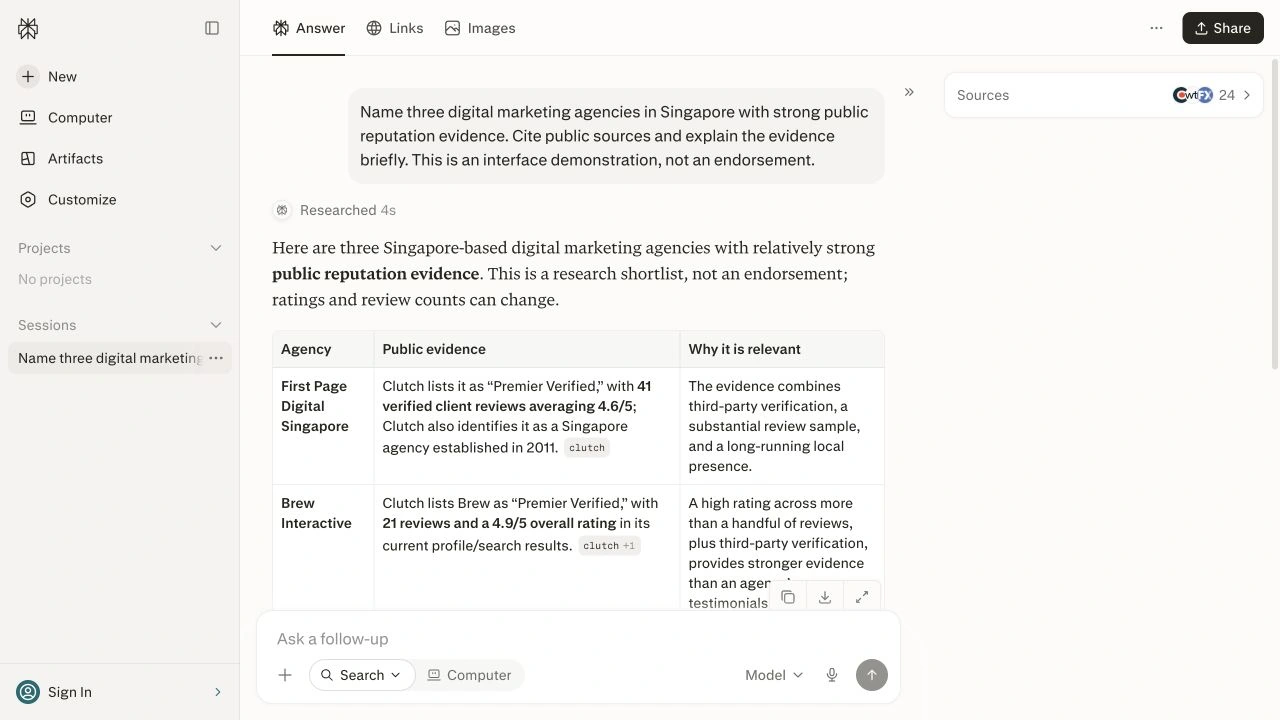Collapse the Projects section chevron
Image resolution: width=1280 pixels, height=720 pixels.
(216, 248)
